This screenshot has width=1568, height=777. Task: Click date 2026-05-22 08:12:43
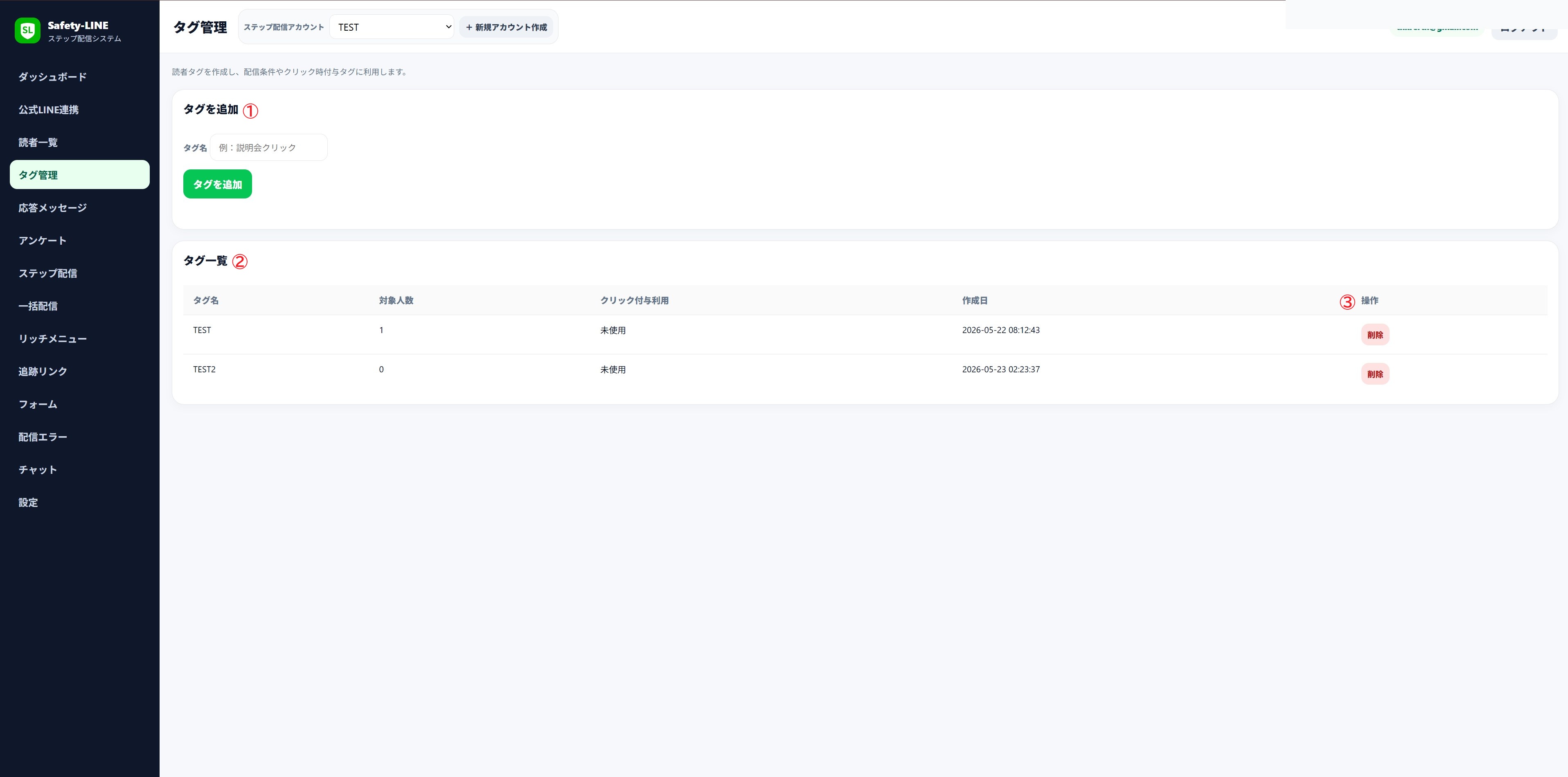[1001, 330]
